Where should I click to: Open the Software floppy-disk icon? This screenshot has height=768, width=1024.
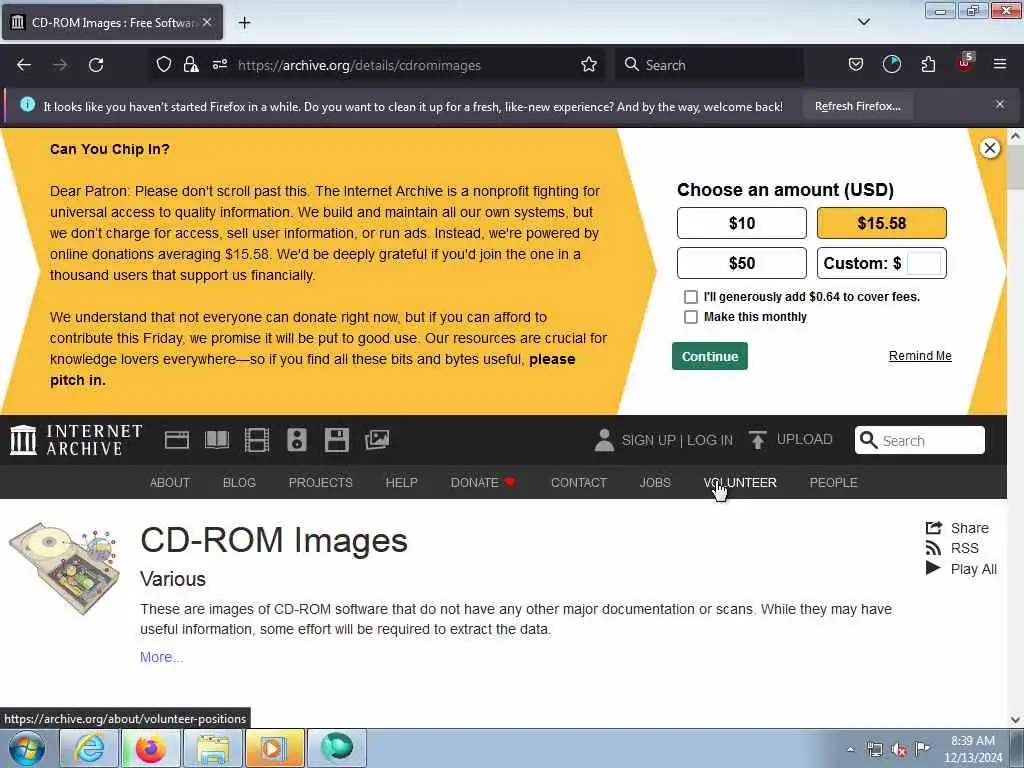pos(337,440)
